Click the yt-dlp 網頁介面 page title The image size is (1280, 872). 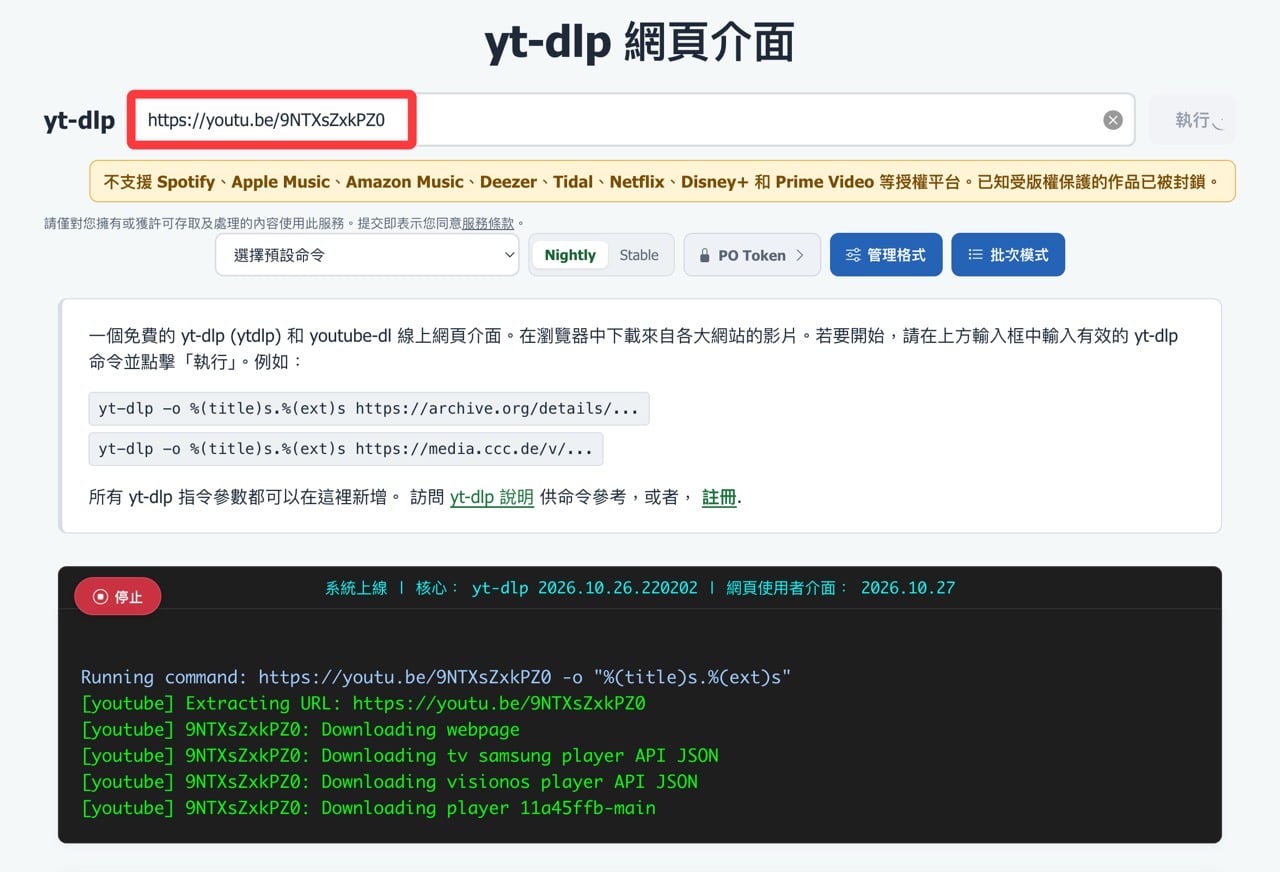640,43
